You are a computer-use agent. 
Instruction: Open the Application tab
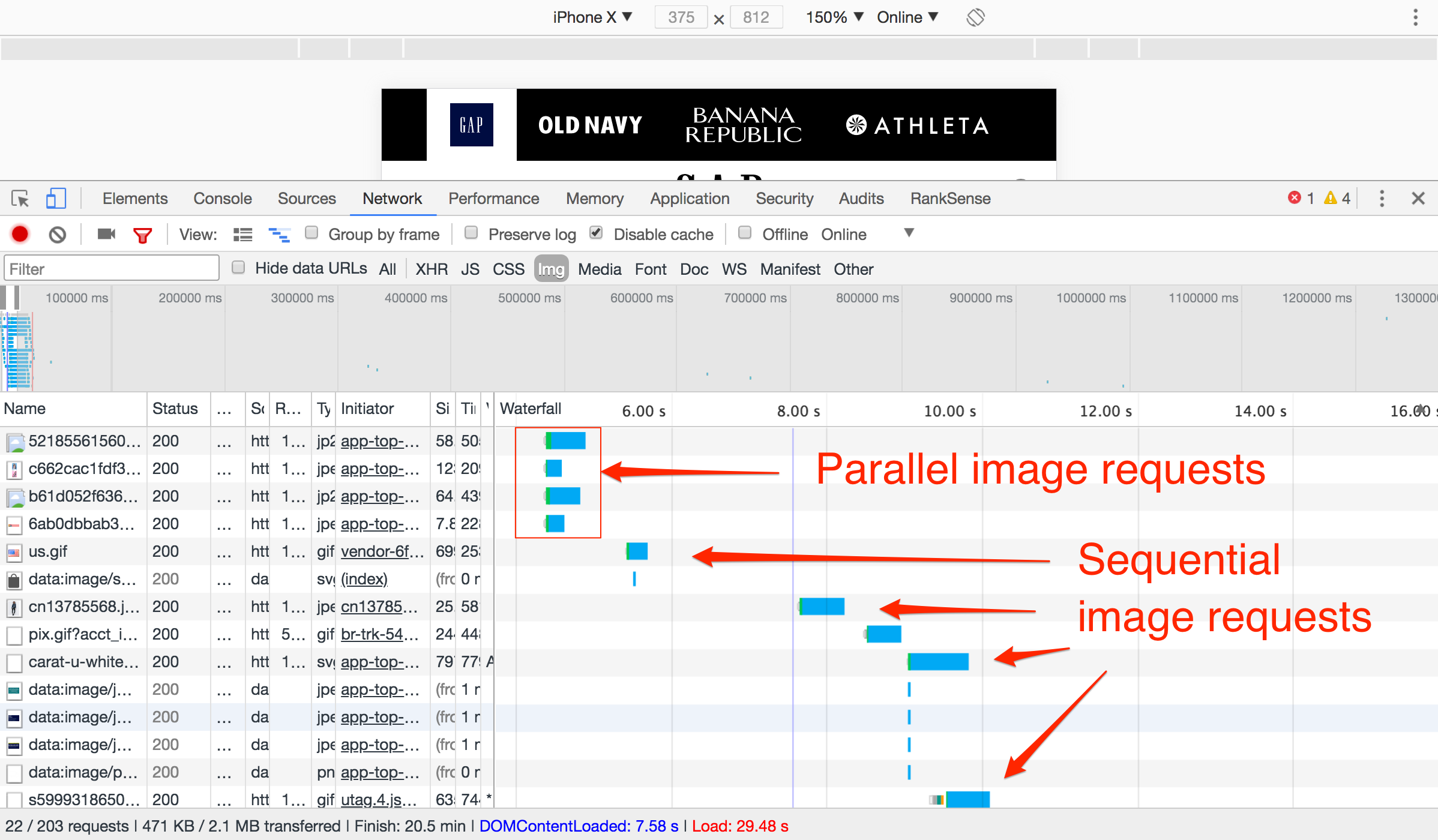coord(690,199)
